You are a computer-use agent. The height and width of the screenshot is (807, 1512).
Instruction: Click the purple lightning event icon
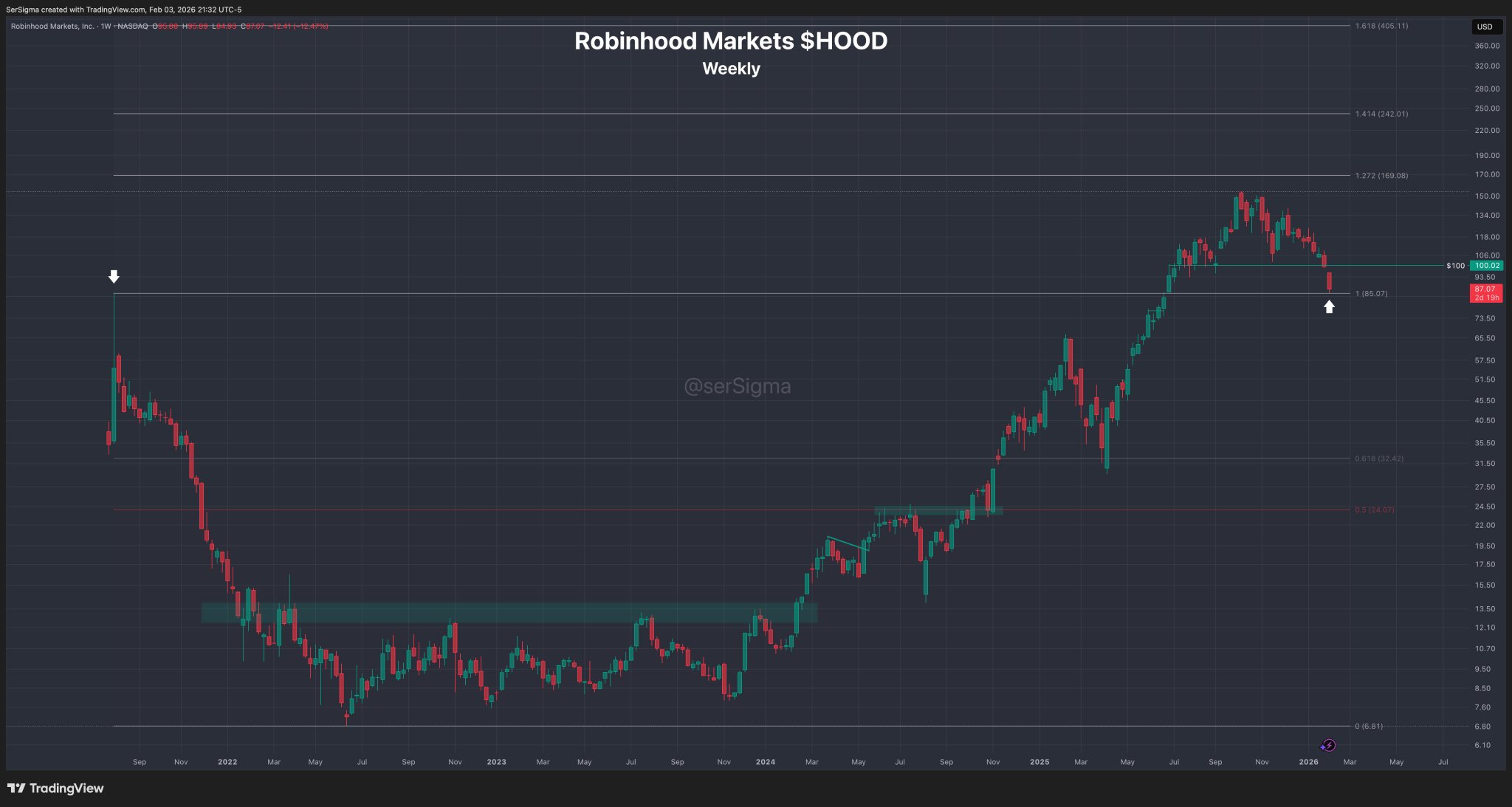[x=1328, y=745]
